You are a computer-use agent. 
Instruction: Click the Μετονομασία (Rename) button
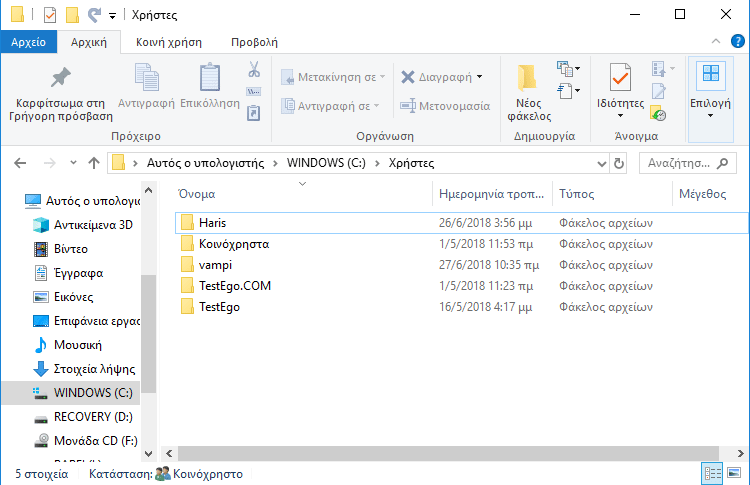tap(445, 106)
